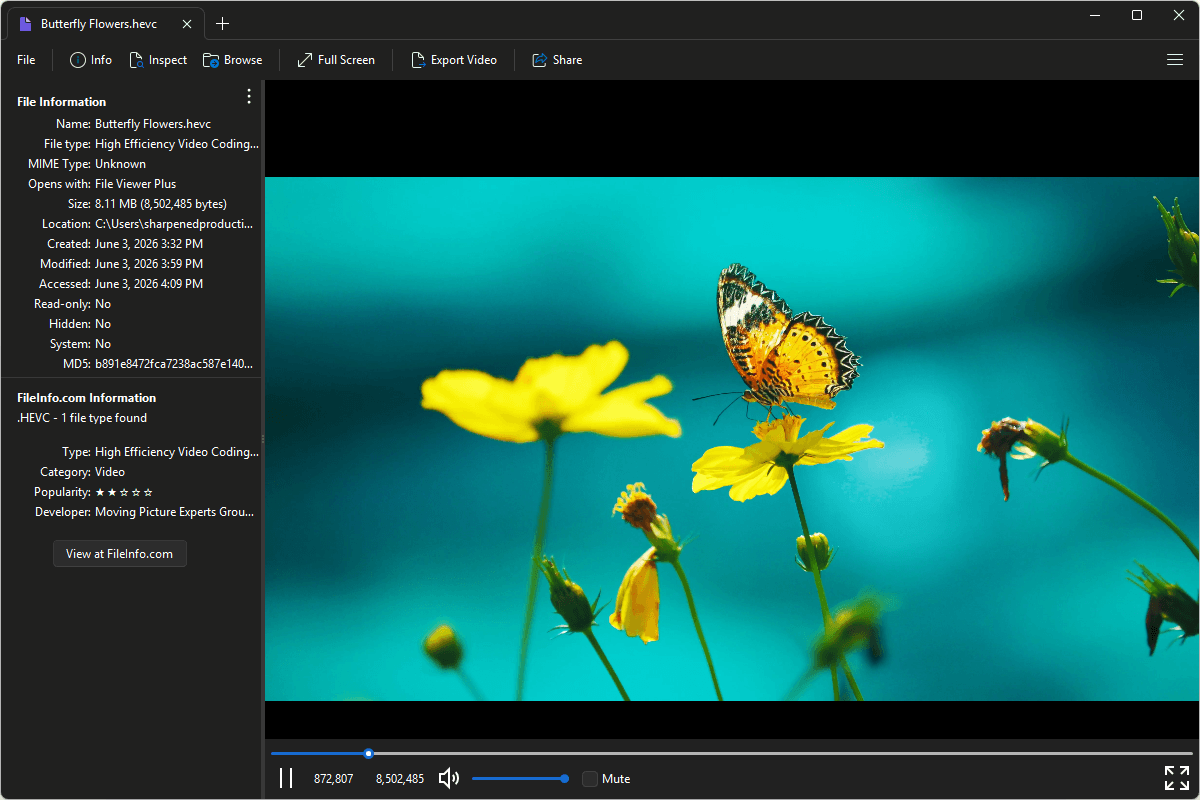Expand video to fill with corner arrows icon

tap(1177, 778)
